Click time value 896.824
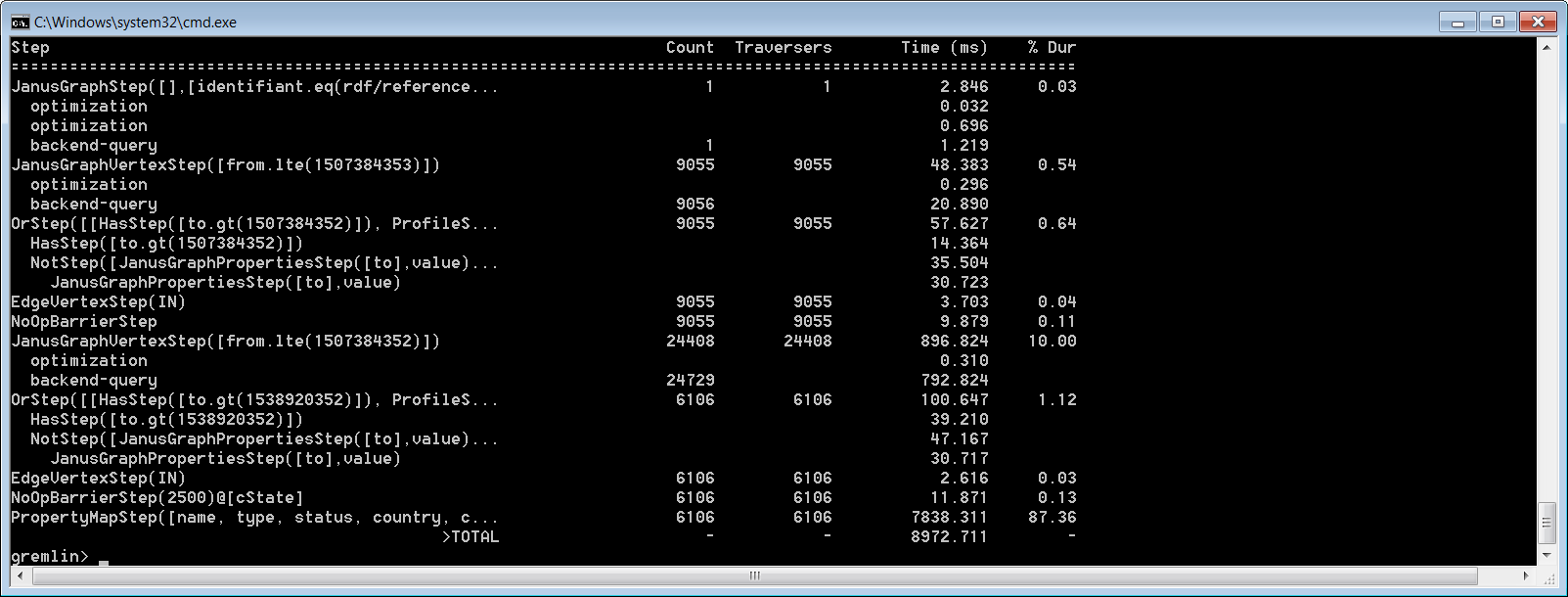Viewport: 1568px width, 597px height. click(x=955, y=341)
